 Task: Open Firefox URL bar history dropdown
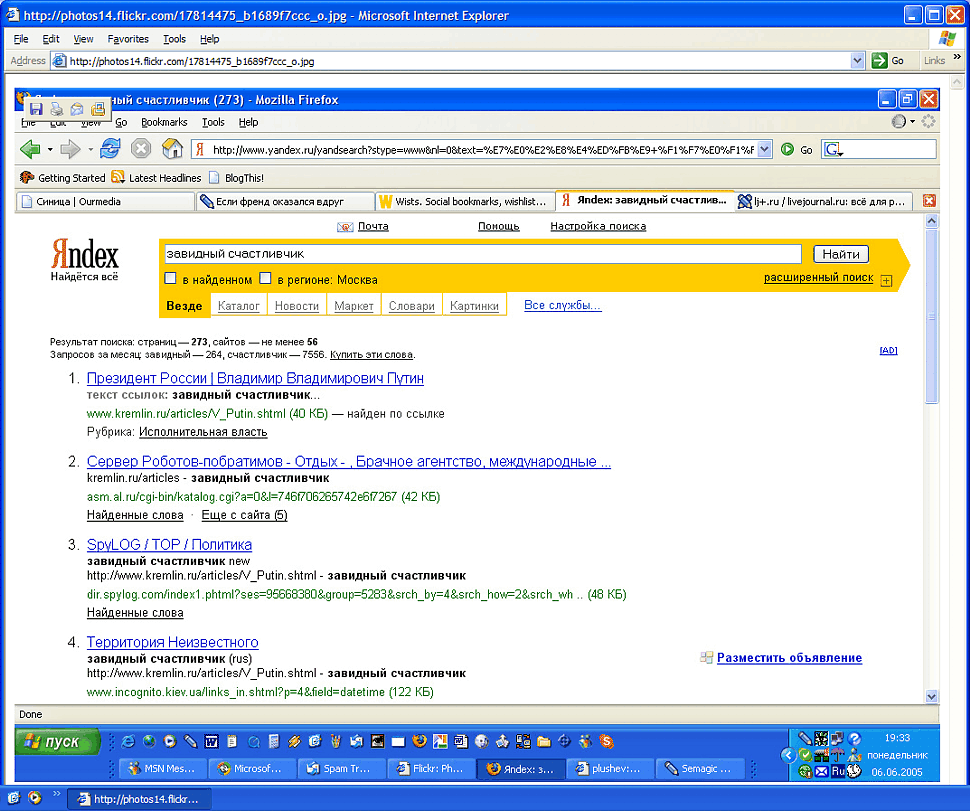click(x=764, y=149)
